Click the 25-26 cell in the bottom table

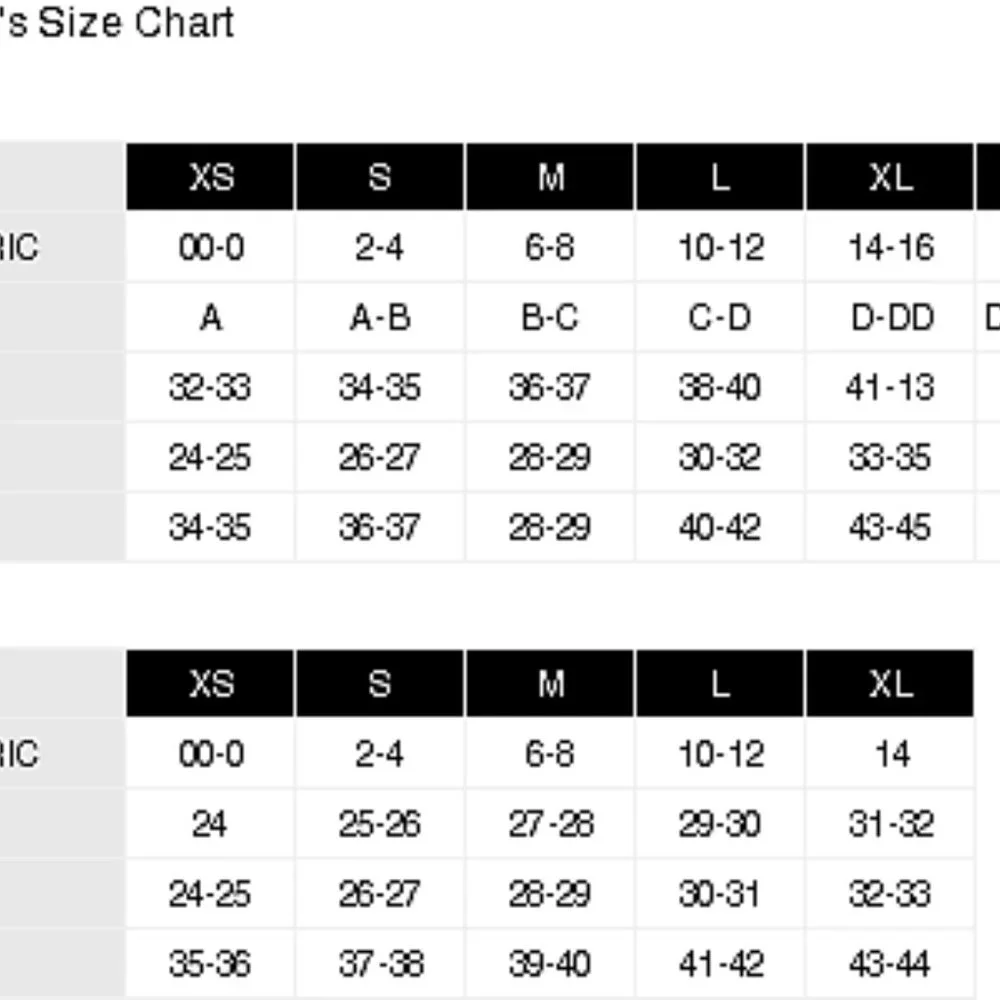point(380,824)
